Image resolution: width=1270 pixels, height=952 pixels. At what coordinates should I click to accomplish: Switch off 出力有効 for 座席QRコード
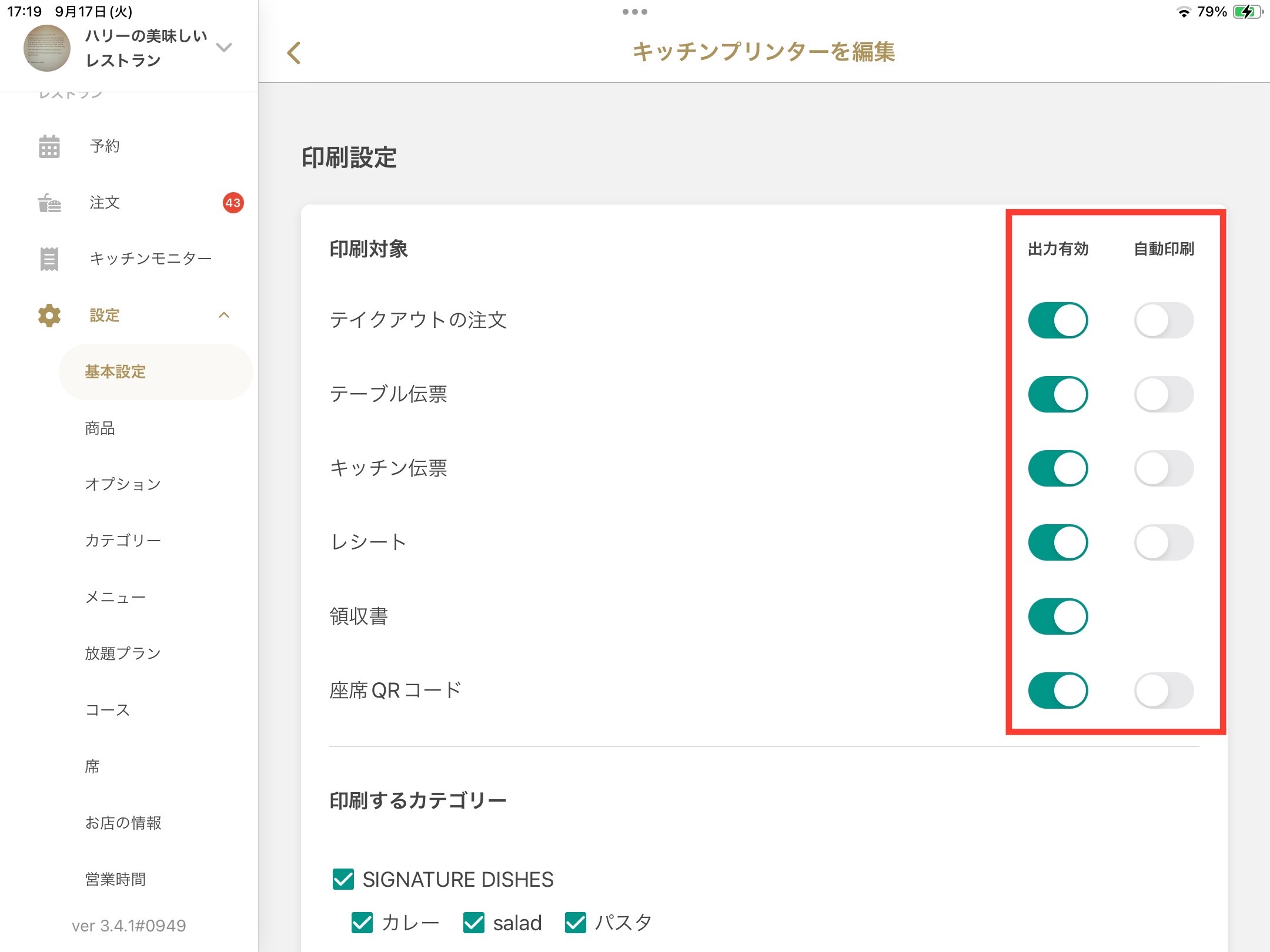pos(1058,690)
